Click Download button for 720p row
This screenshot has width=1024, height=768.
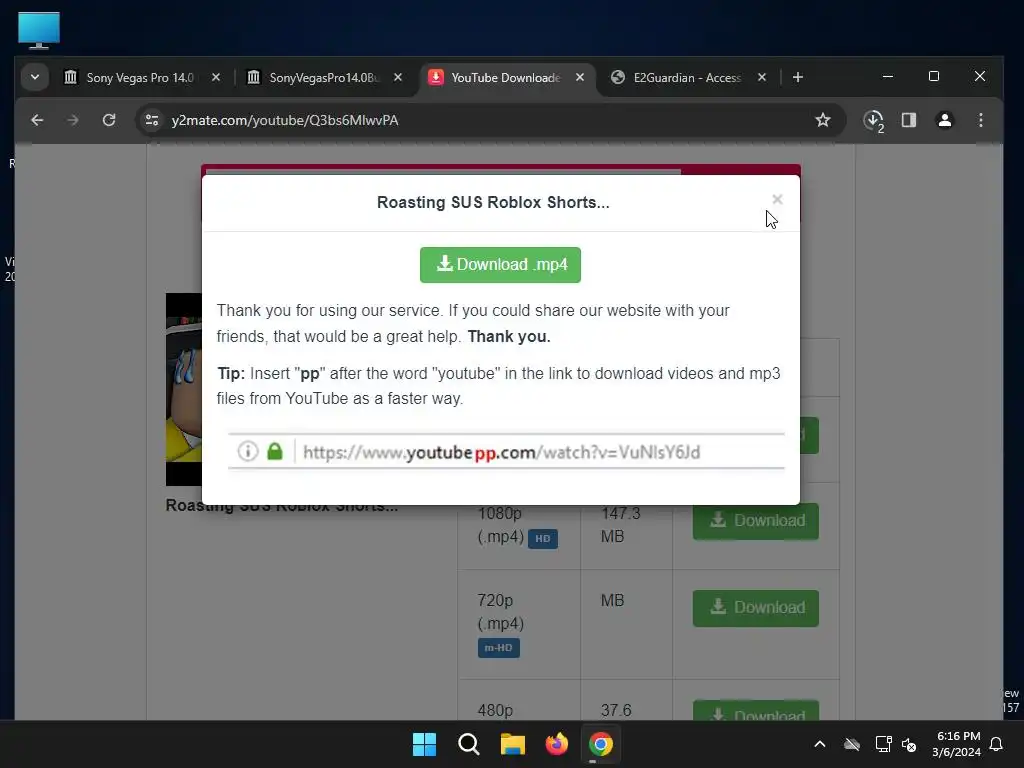click(756, 608)
